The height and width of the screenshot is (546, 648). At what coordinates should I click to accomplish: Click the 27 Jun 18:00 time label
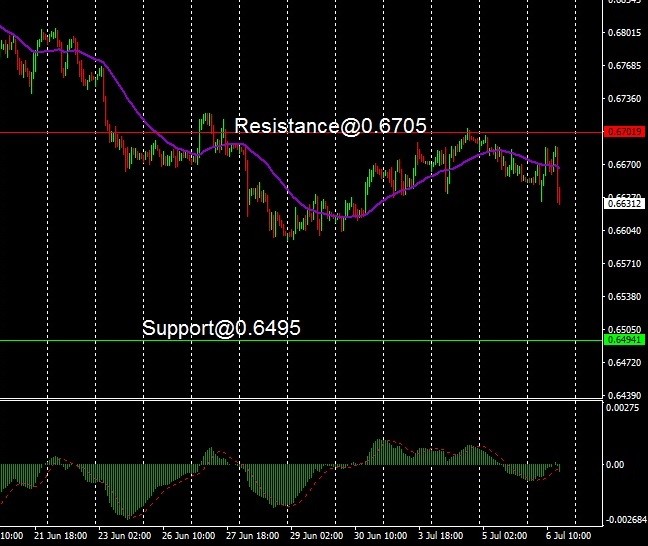tap(253, 536)
